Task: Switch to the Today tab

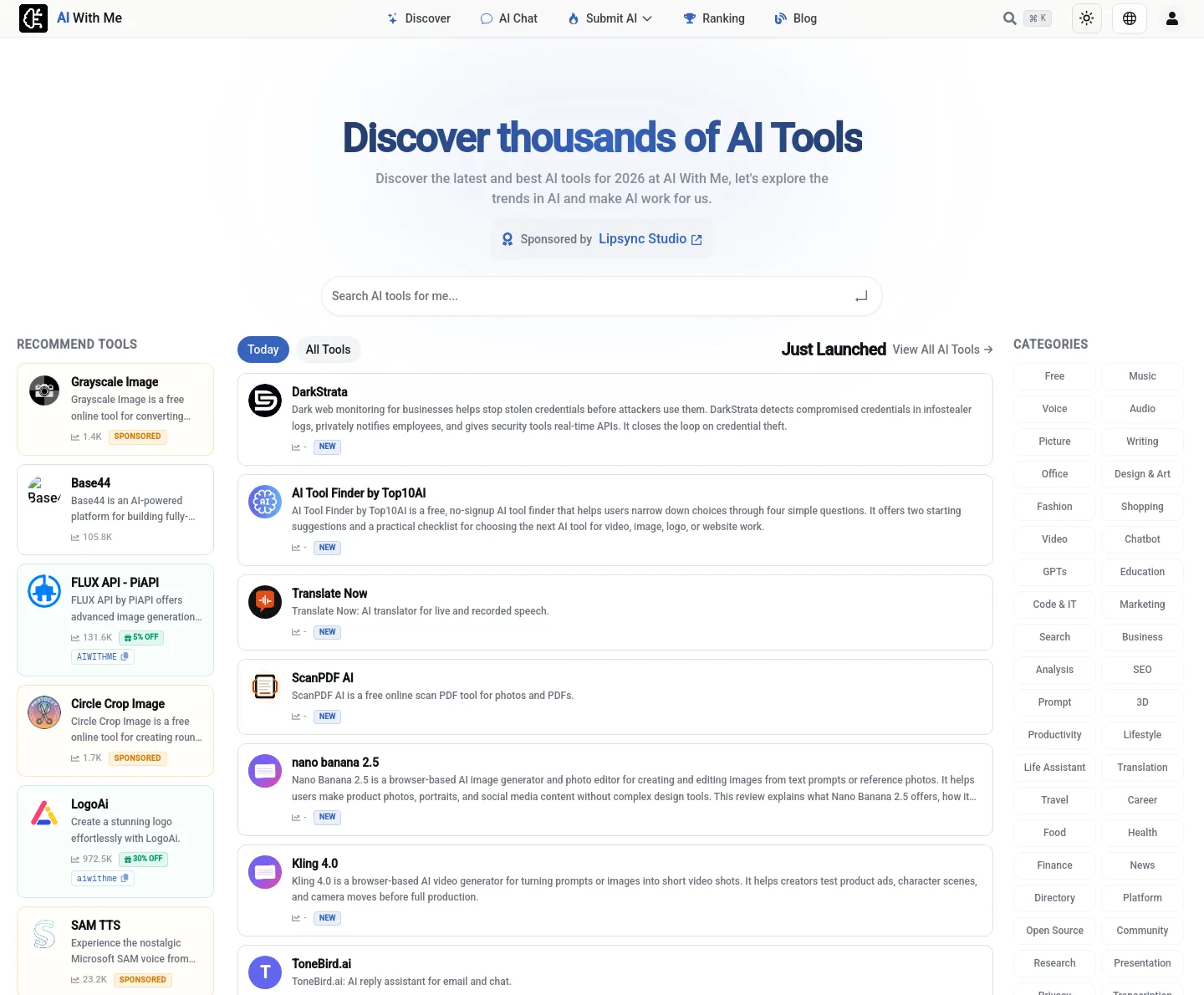Action: (x=263, y=350)
